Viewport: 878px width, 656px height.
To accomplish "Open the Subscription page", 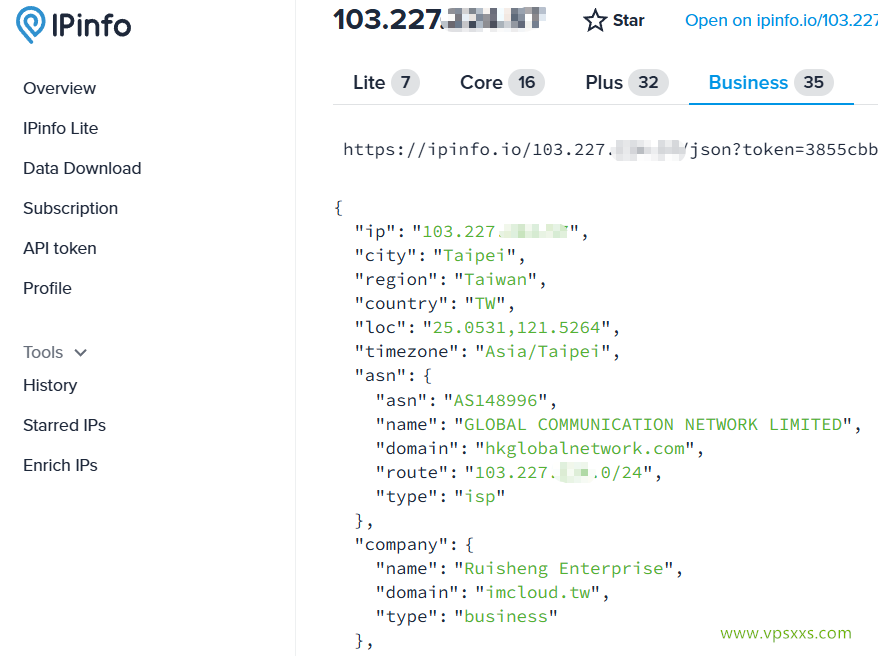I will 70,208.
